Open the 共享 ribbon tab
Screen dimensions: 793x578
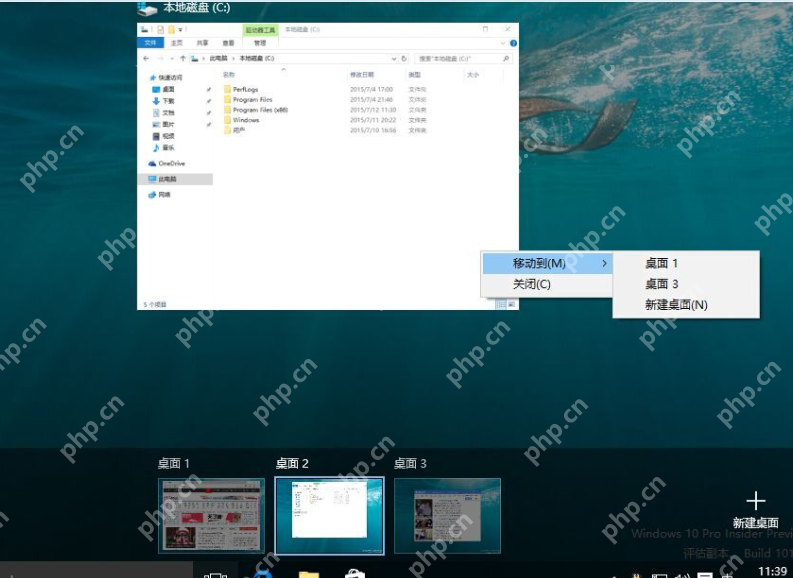(x=202, y=43)
